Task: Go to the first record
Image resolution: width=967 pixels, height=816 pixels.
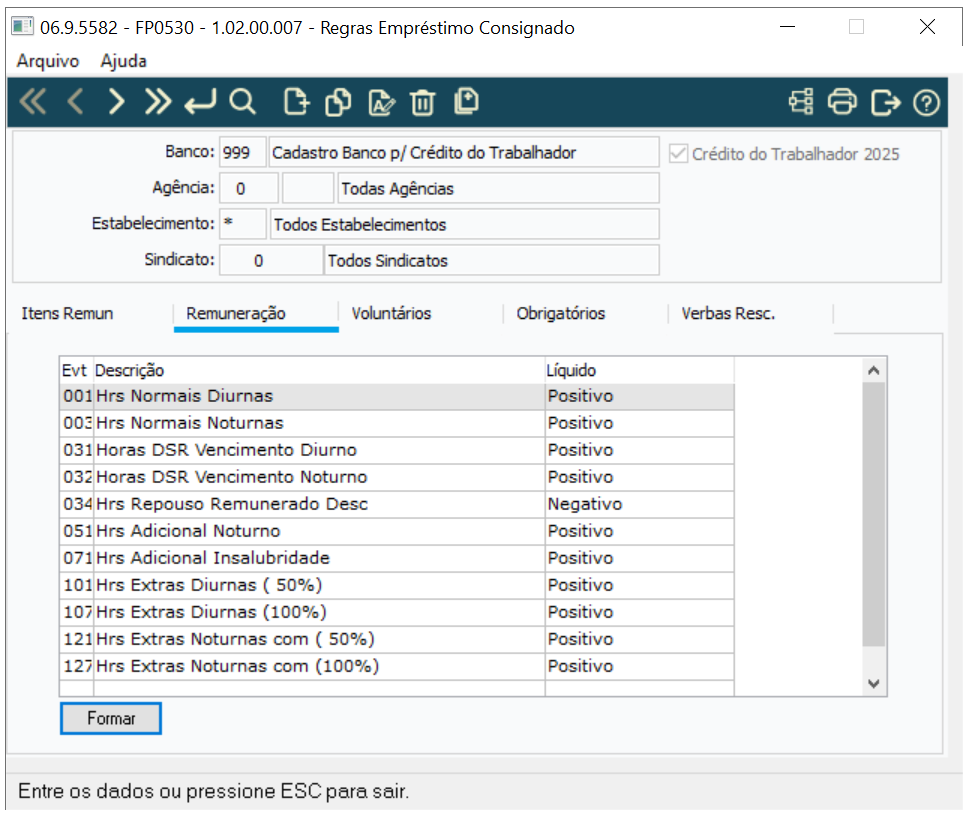Action: click(33, 102)
